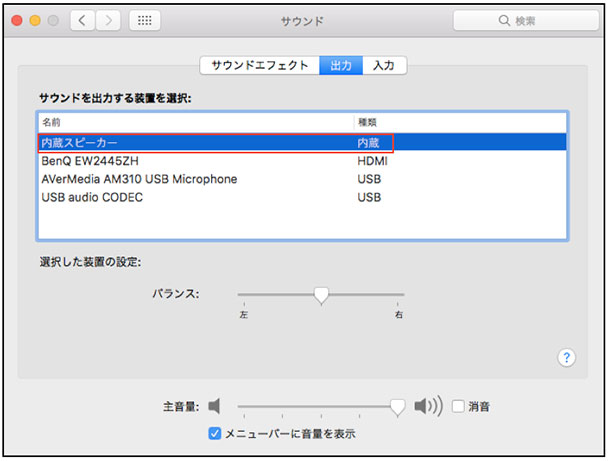Select AVerMedia AM310 USB Microphone row
This screenshot has height=461, width=610.
(x=302, y=179)
